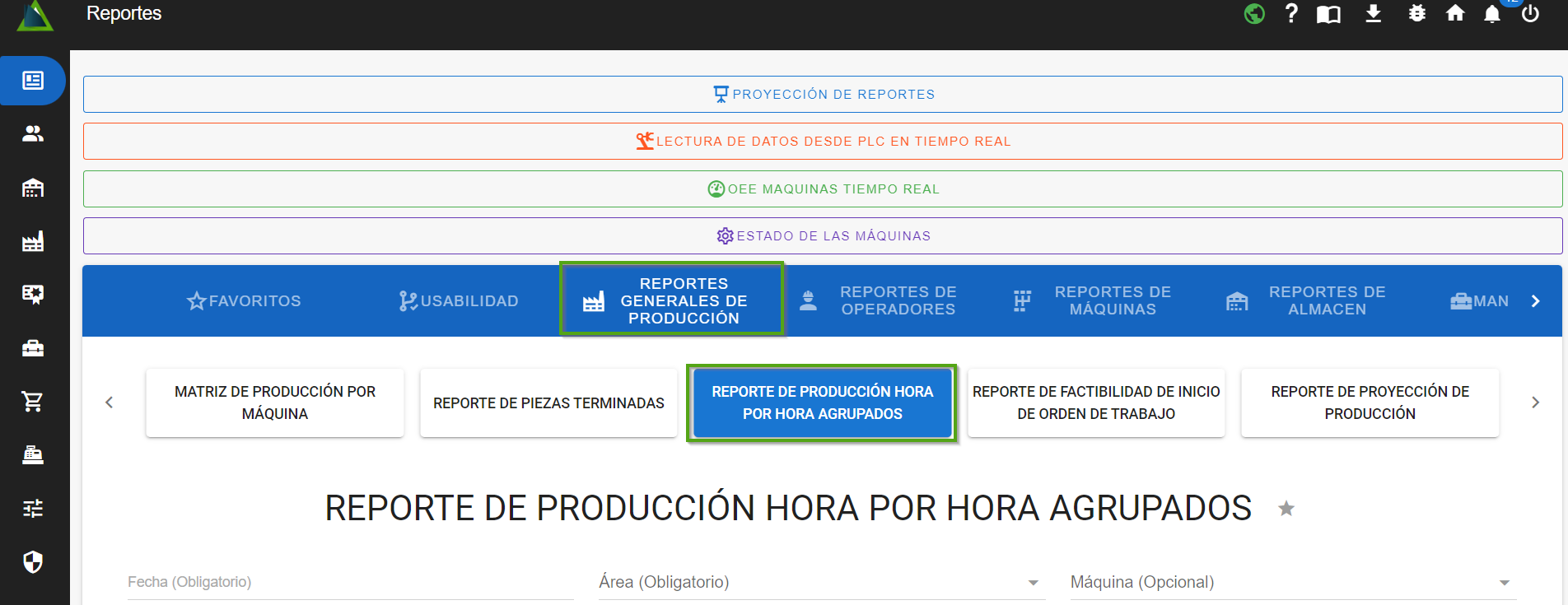Open notifications bell icon
Image resolution: width=1568 pixels, height=605 pixels.
click(x=1492, y=14)
